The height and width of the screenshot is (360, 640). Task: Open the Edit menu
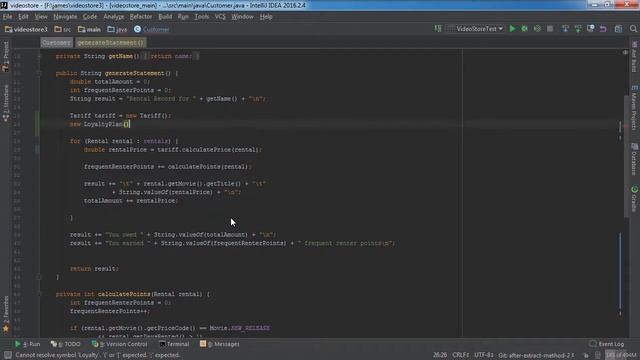tap(23, 17)
